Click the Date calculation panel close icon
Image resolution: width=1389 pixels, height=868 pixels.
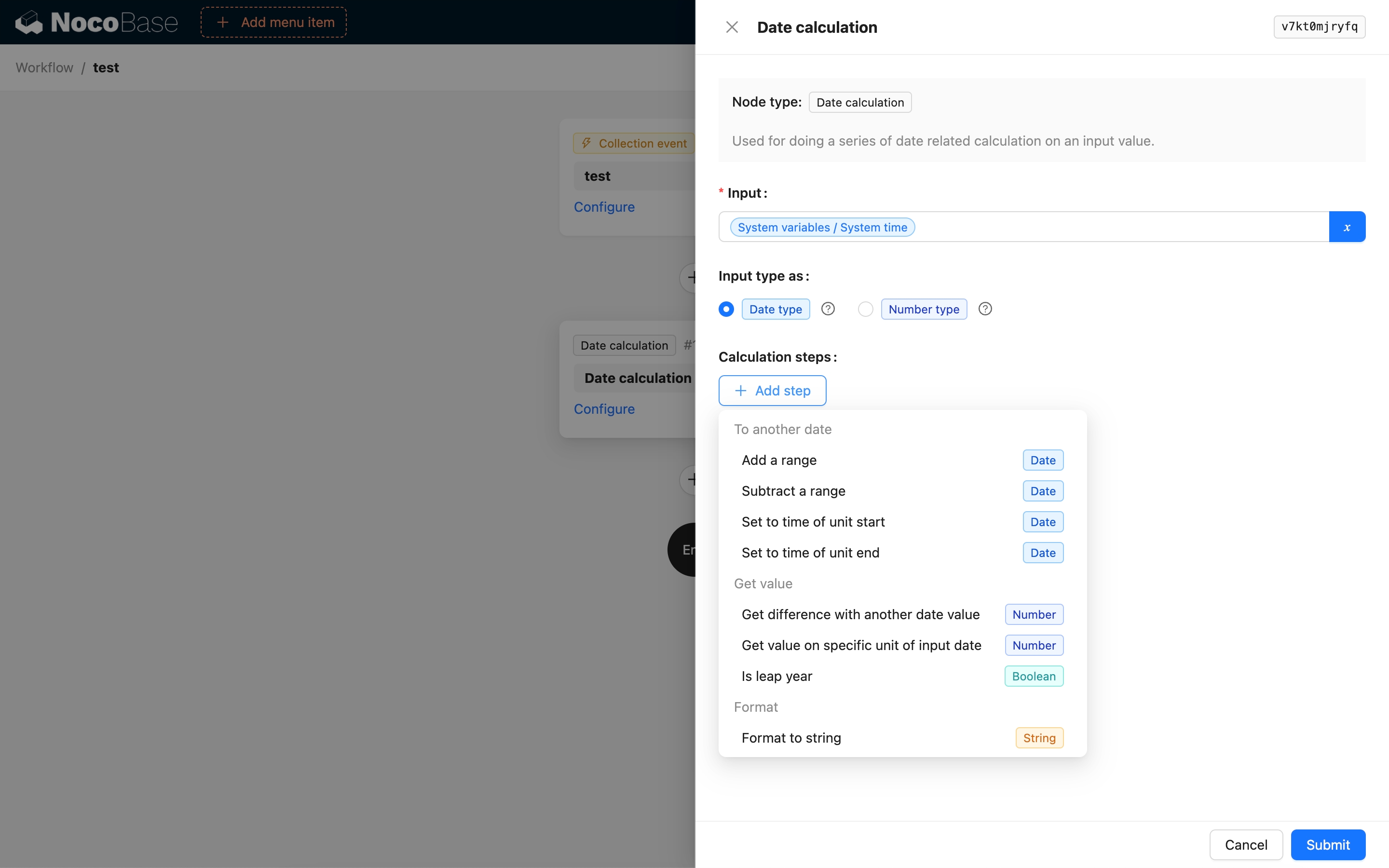(731, 27)
